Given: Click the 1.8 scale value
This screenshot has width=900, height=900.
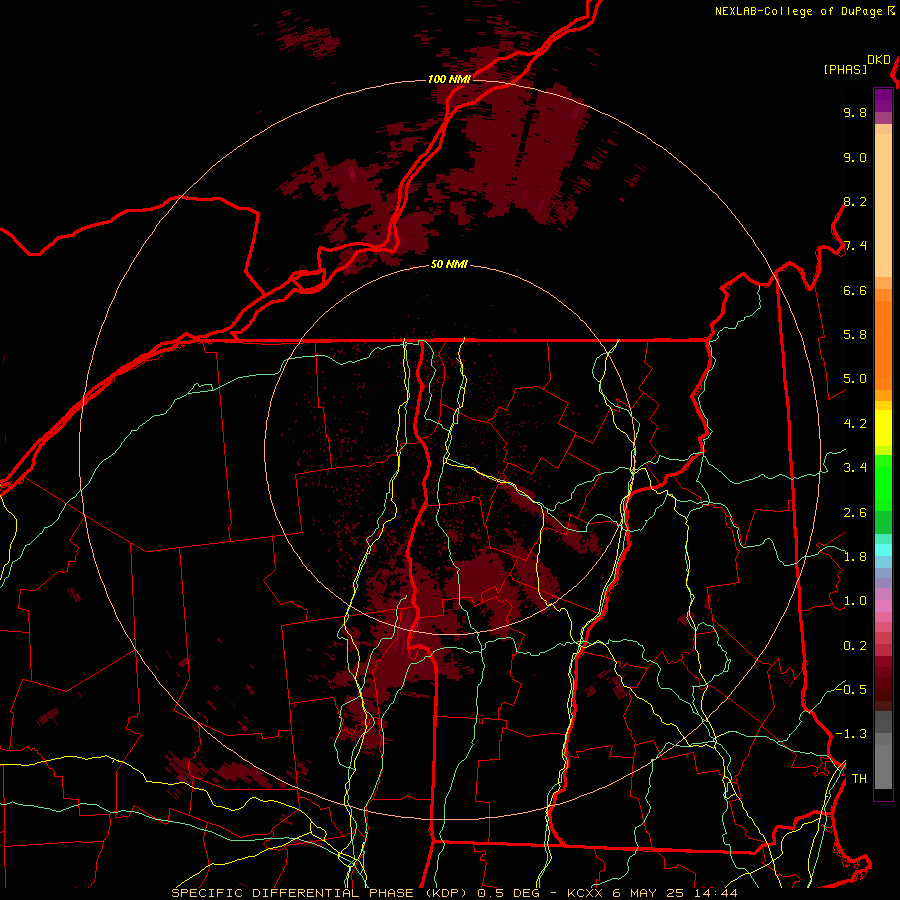Looking at the screenshot, I should pyautogui.click(x=855, y=557).
